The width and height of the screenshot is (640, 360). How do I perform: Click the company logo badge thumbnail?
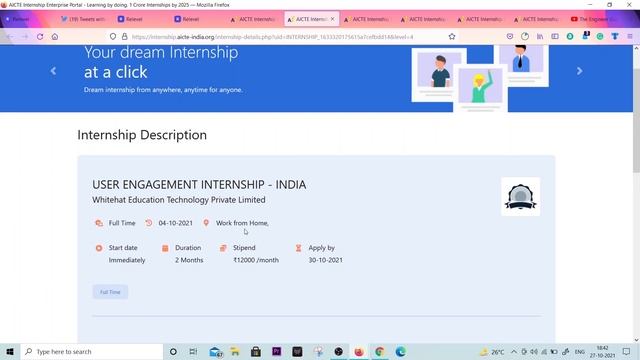tap(520, 197)
